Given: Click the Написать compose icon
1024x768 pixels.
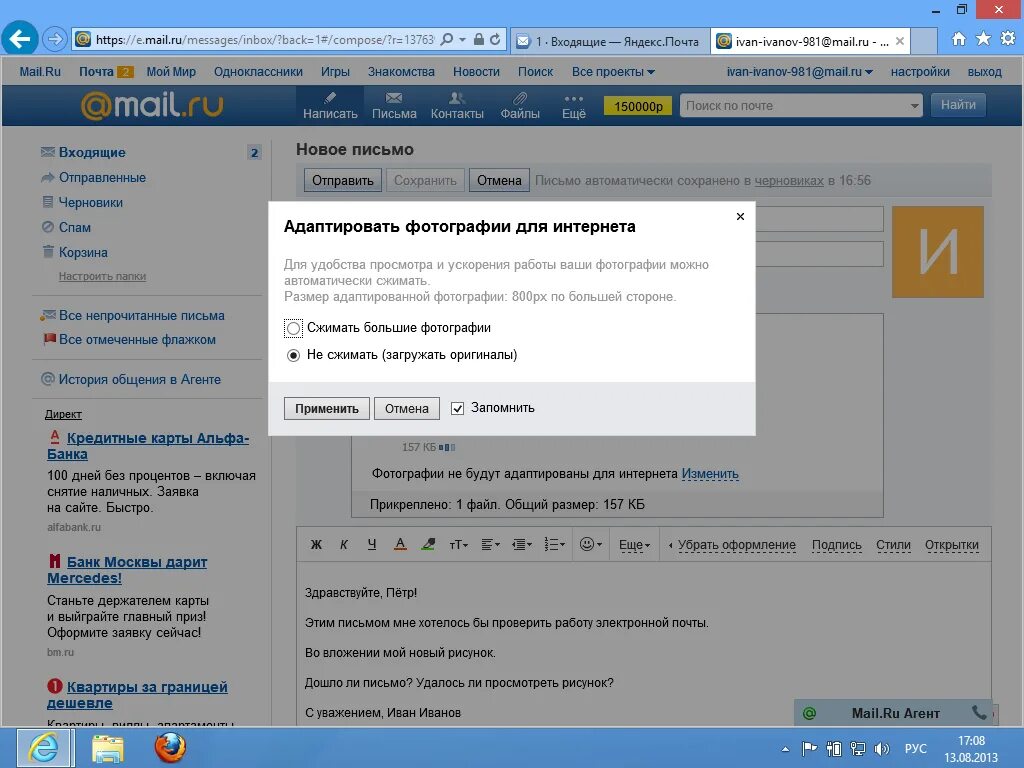Looking at the screenshot, I should click(x=330, y=106).
